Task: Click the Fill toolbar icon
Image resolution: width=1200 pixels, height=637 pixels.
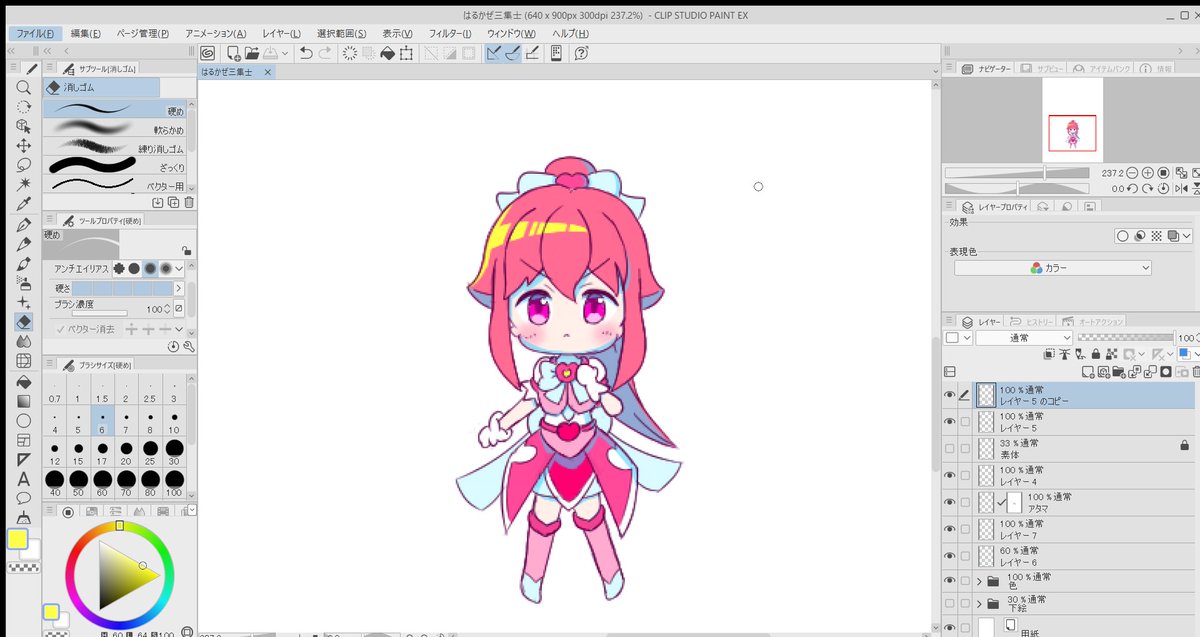Action: point(387,53)
